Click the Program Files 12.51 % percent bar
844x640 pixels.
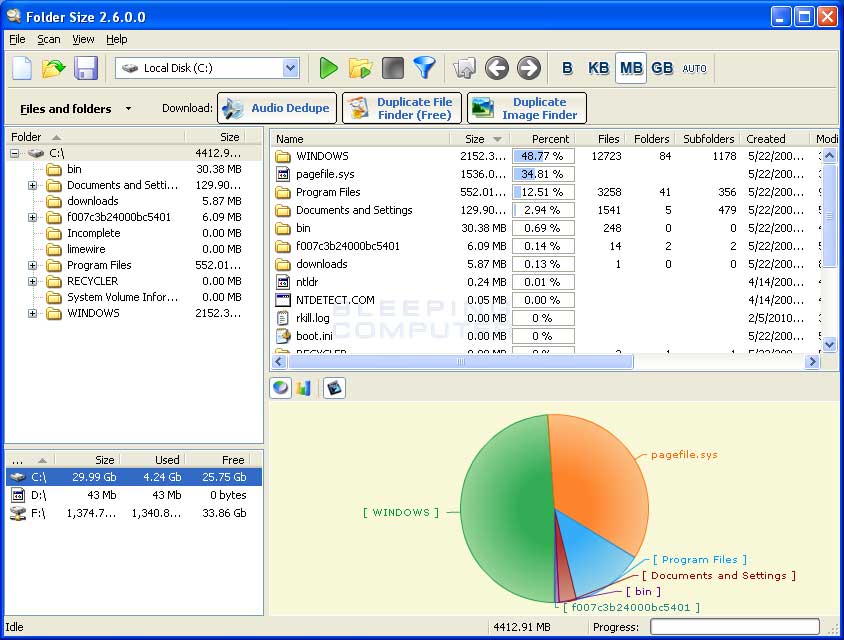pos(543,192)
